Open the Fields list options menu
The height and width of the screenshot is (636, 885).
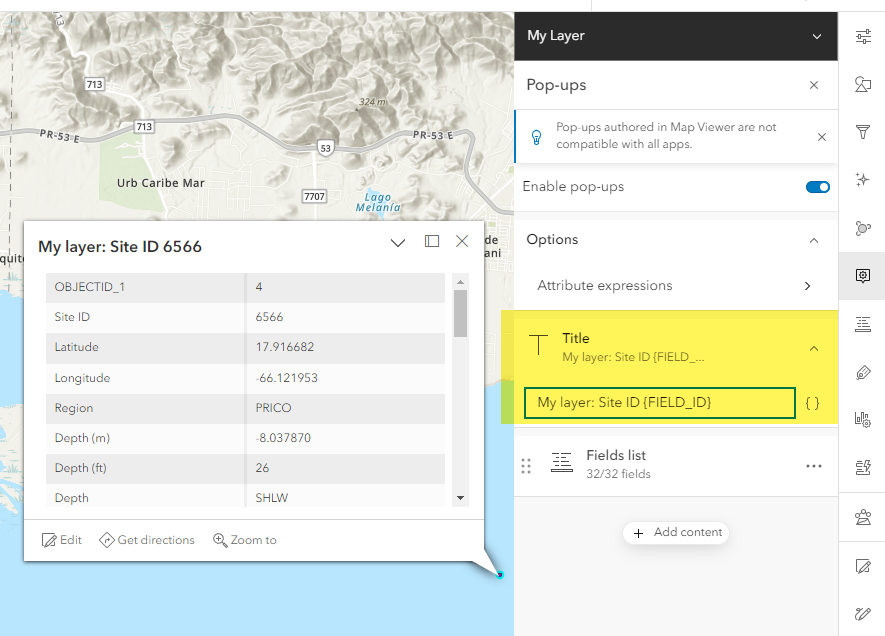tap(814, 466)
